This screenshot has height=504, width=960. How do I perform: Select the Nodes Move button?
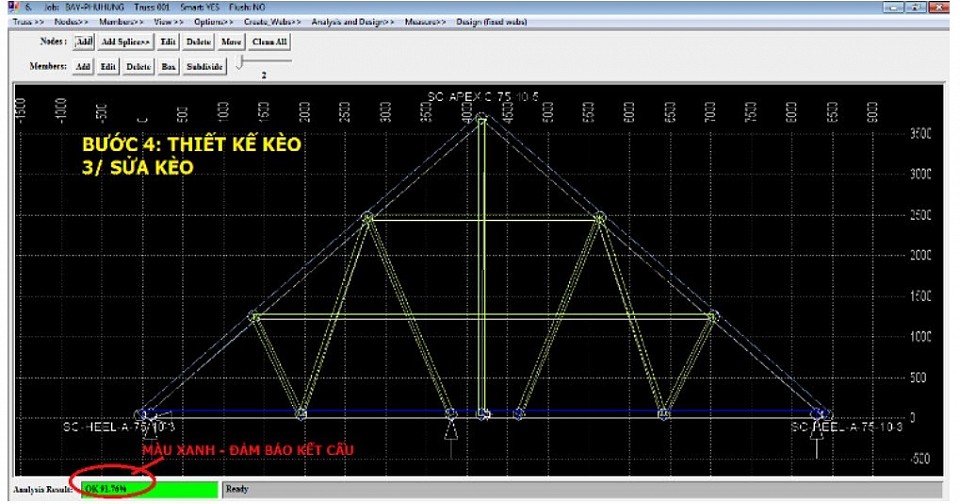pyautogui.click(x=231, y=42)
